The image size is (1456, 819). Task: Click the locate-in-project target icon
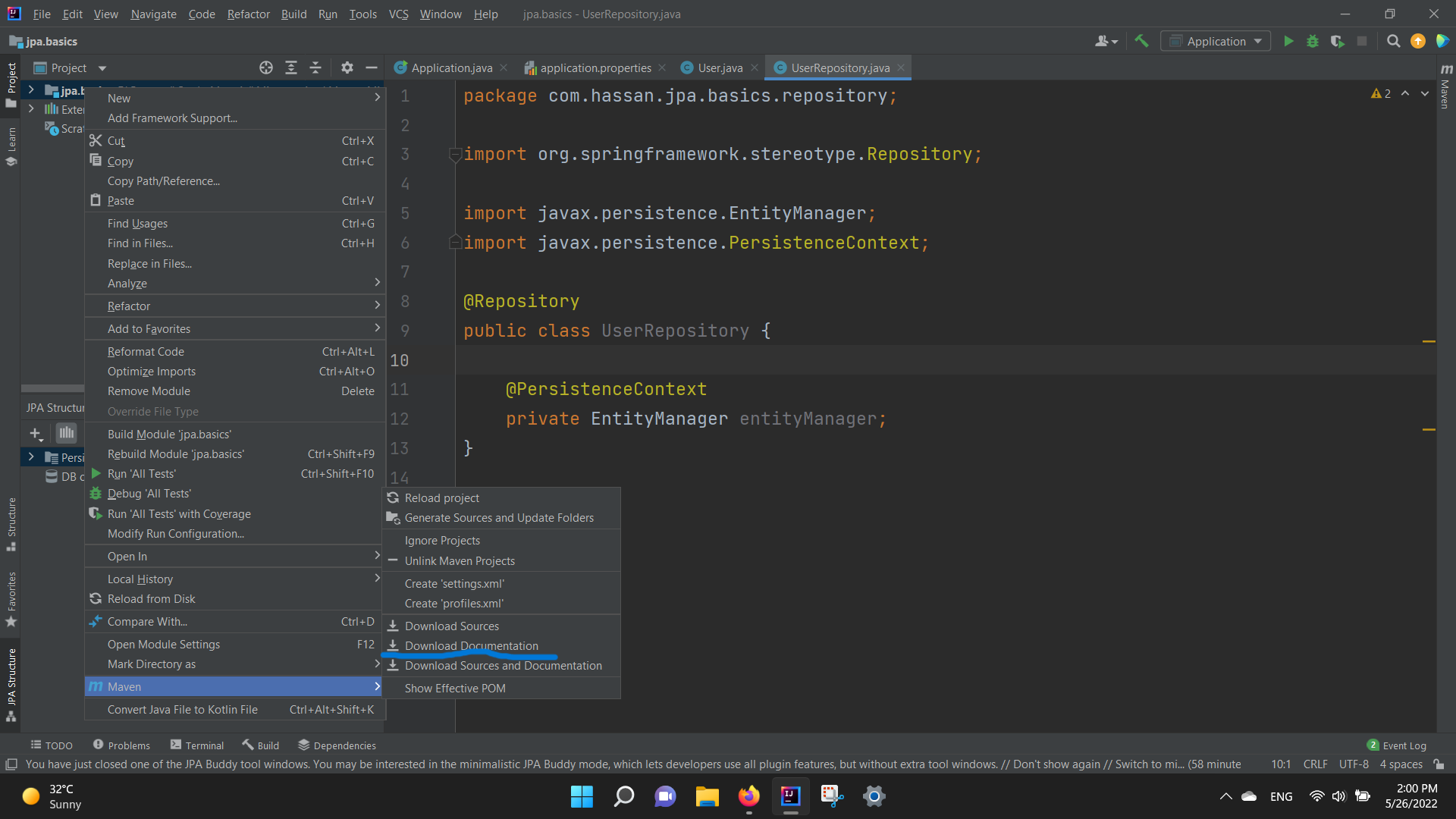266,68
